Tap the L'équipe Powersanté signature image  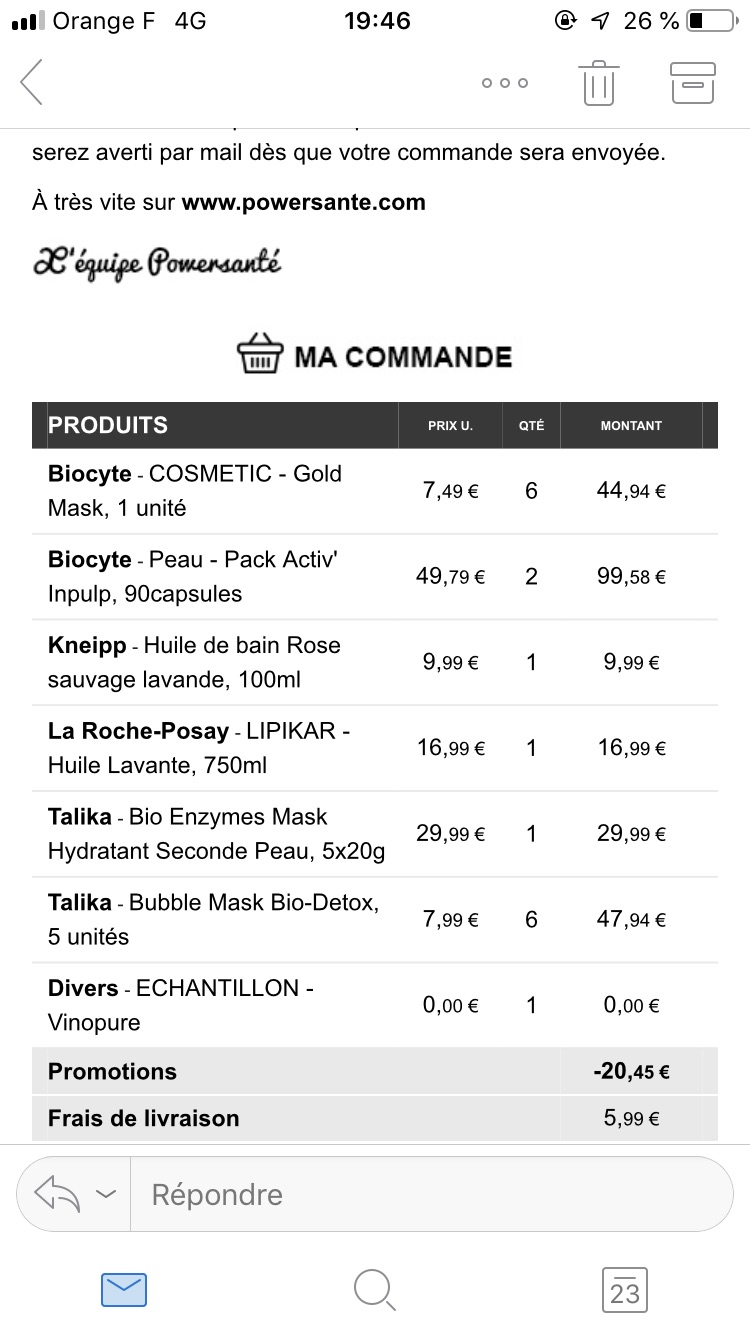pyautogui.click(x=157, y=263)
